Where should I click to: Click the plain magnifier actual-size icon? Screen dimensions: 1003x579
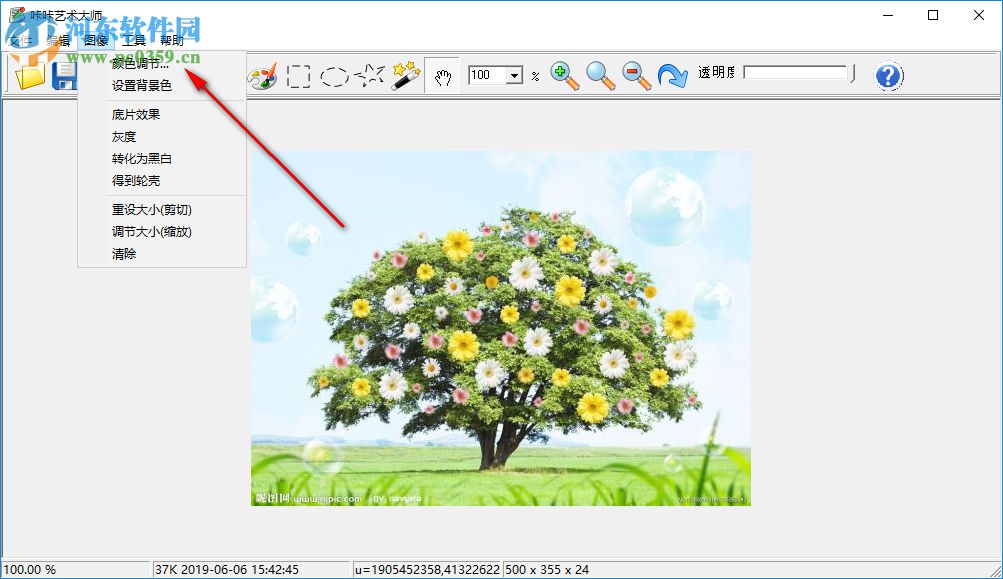click(600, 75)
